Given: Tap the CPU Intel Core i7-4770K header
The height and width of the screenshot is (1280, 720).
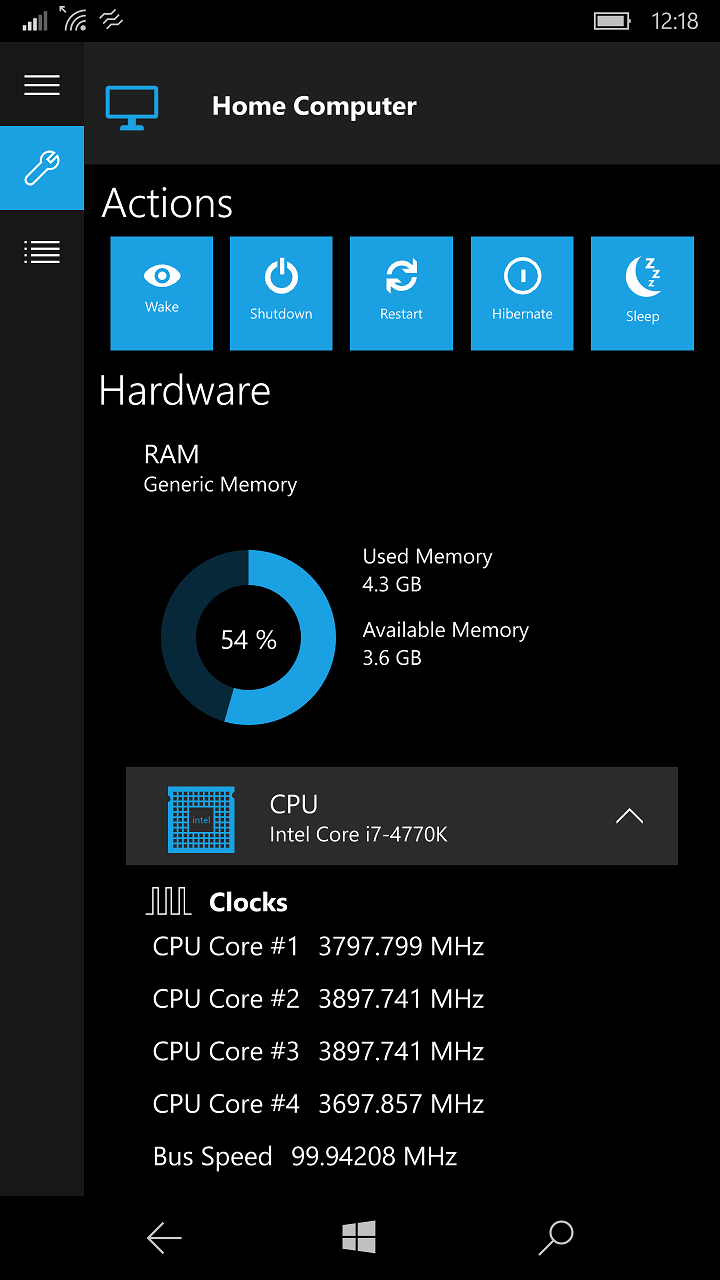Looking at the screenshot, I should (358, 818).
